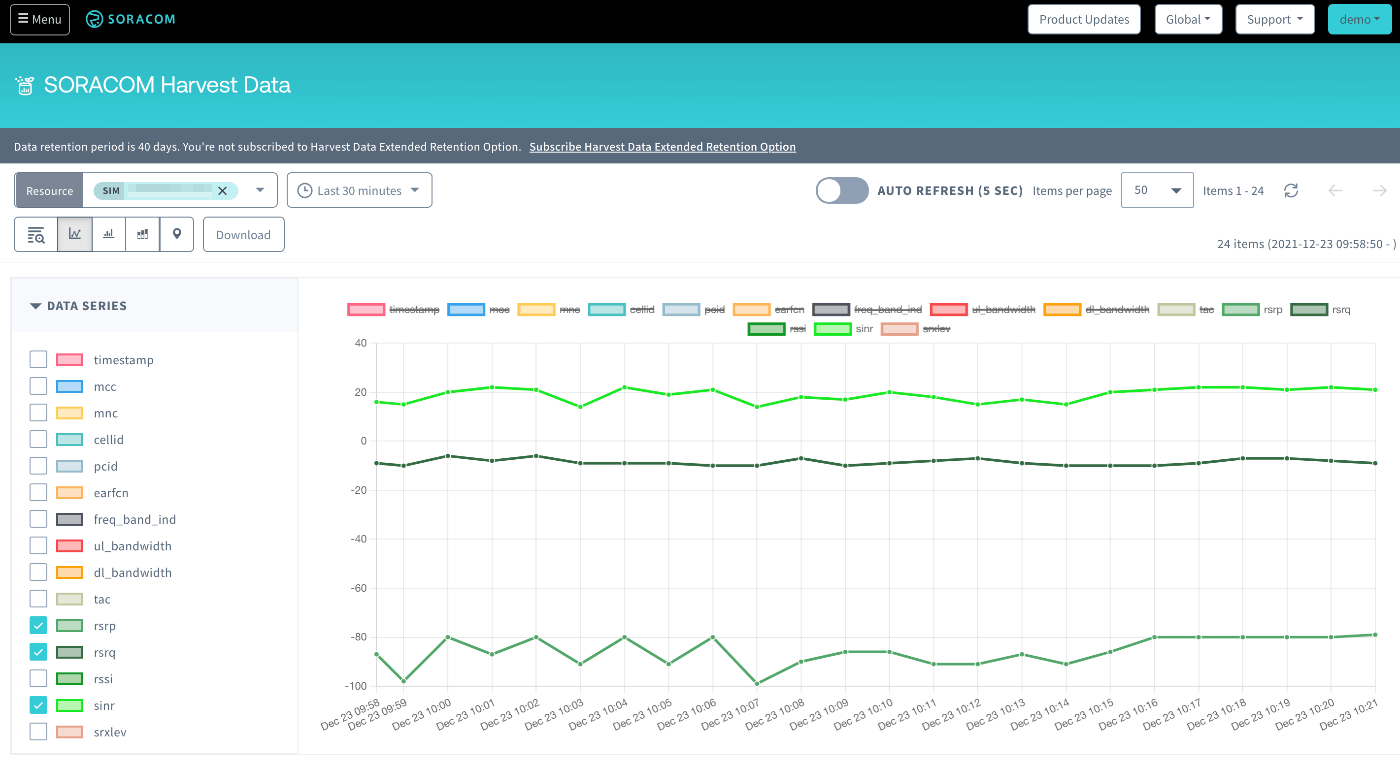Toggle ul_bandwidth in chart legend
Viewport: 1400px width, 763px height.
[983, 310]
